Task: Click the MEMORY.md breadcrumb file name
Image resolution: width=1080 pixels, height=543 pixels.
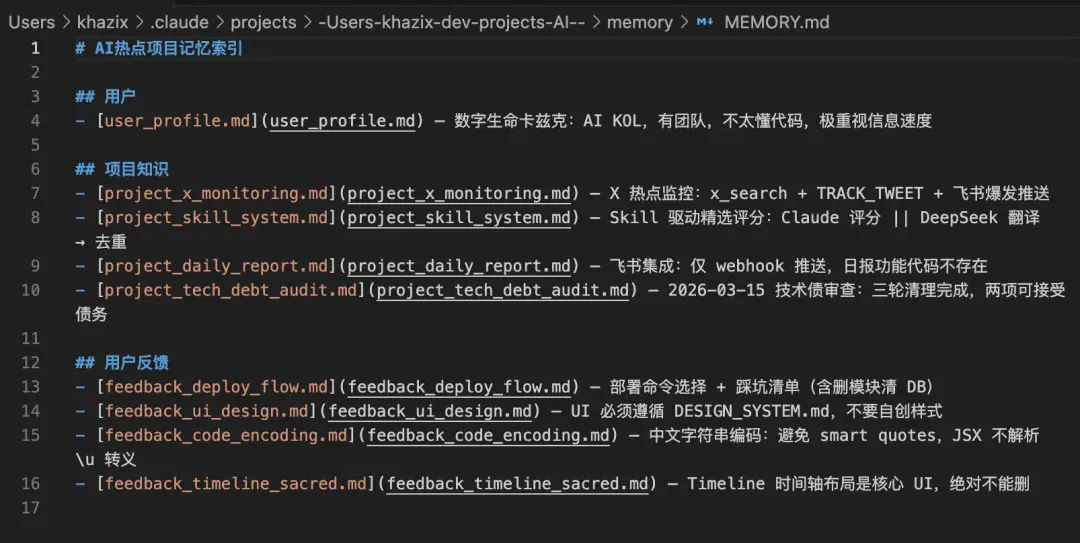Action: click(x=776, y=22)
